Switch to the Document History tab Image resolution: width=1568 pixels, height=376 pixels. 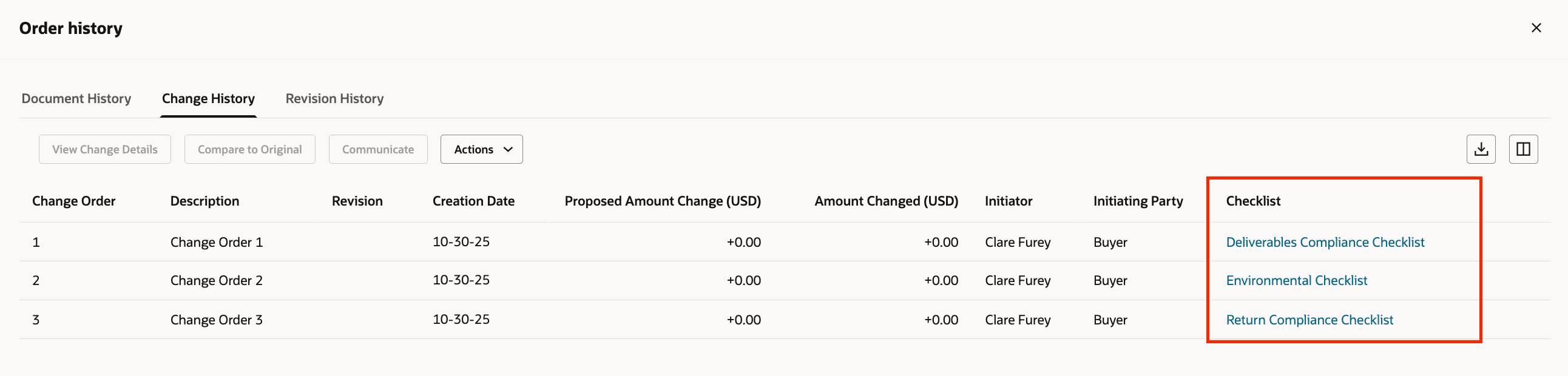point(76,98)
